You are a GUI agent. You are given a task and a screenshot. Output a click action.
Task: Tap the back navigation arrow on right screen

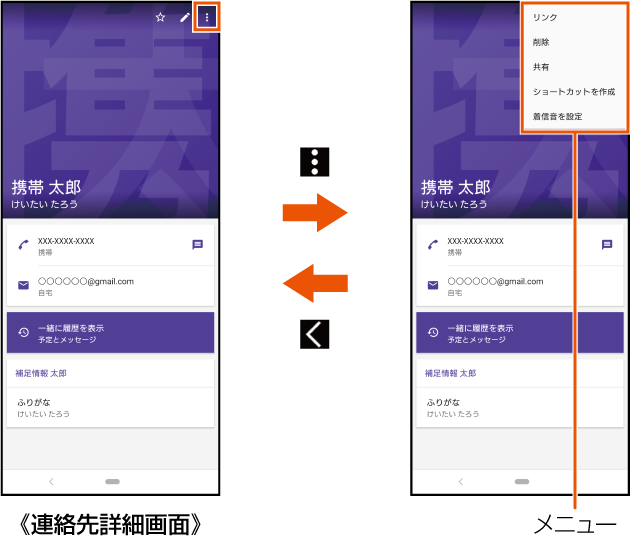pos(461,481)
